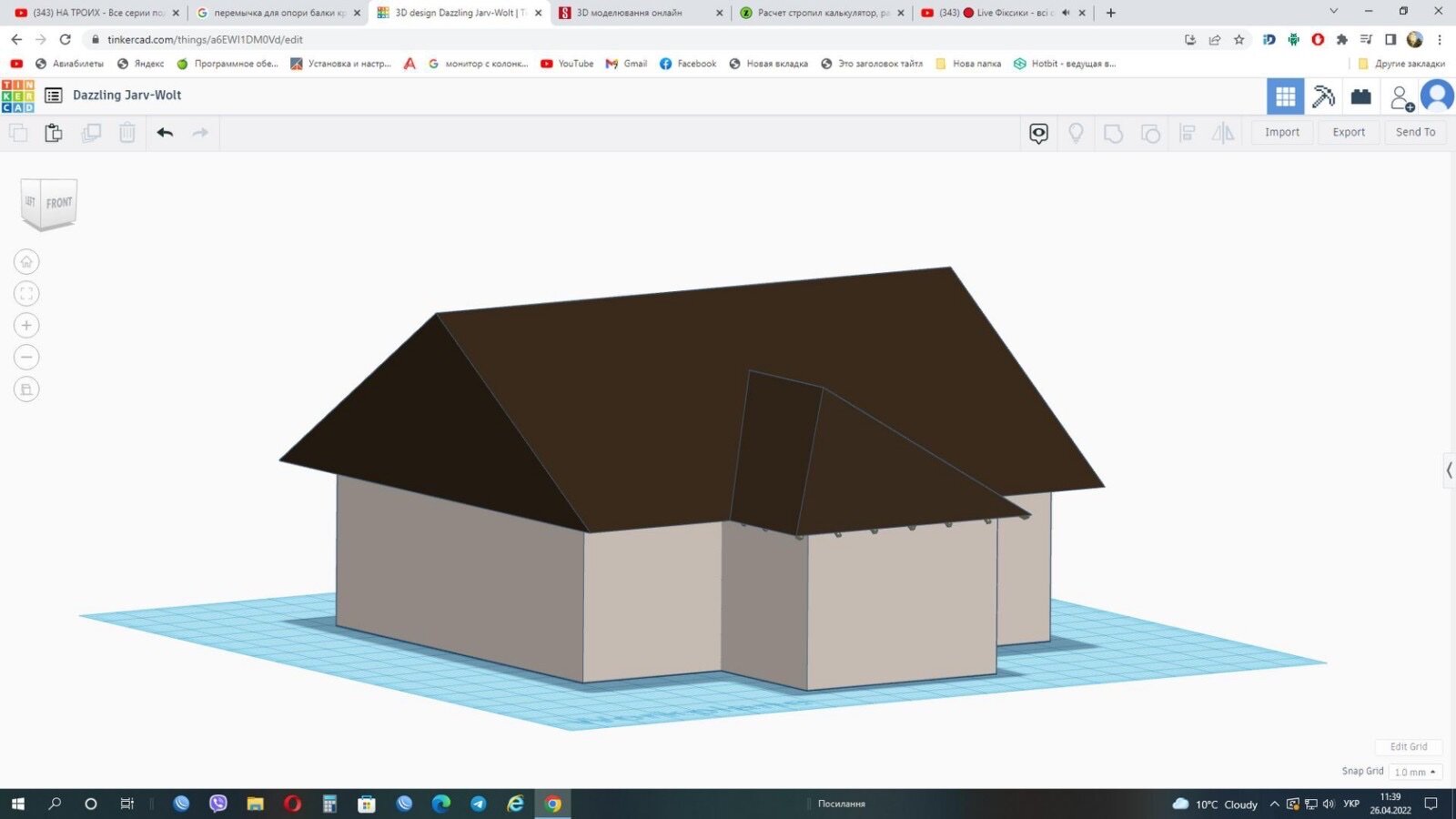Click the Duplicate and repeat tool
Image resolution: width=1456 pixels, height=819 pixels.
[x=91, y=133]
